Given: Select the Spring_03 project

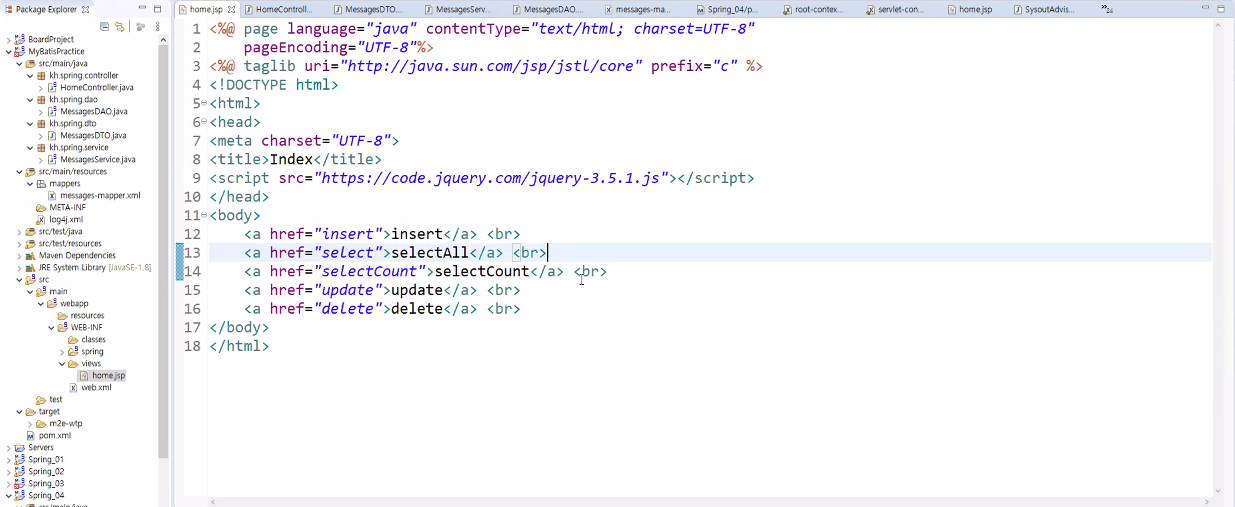Looking at the screenshot, I should 46,483.
